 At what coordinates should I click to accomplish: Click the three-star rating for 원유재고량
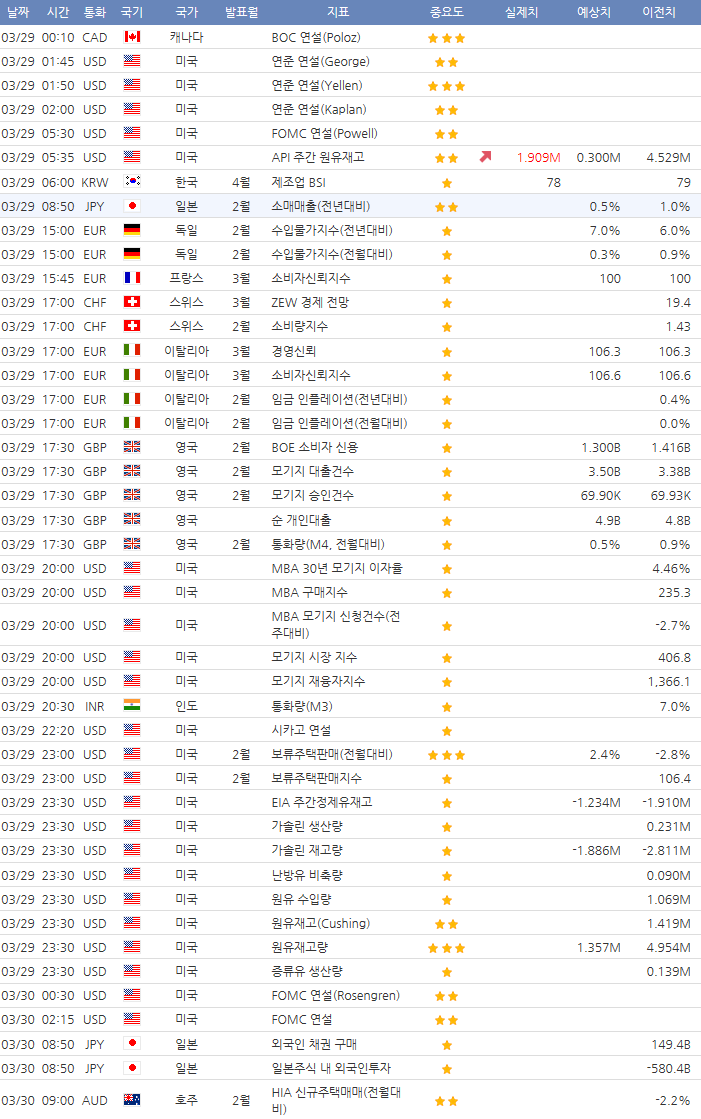(x=447, y=948)
